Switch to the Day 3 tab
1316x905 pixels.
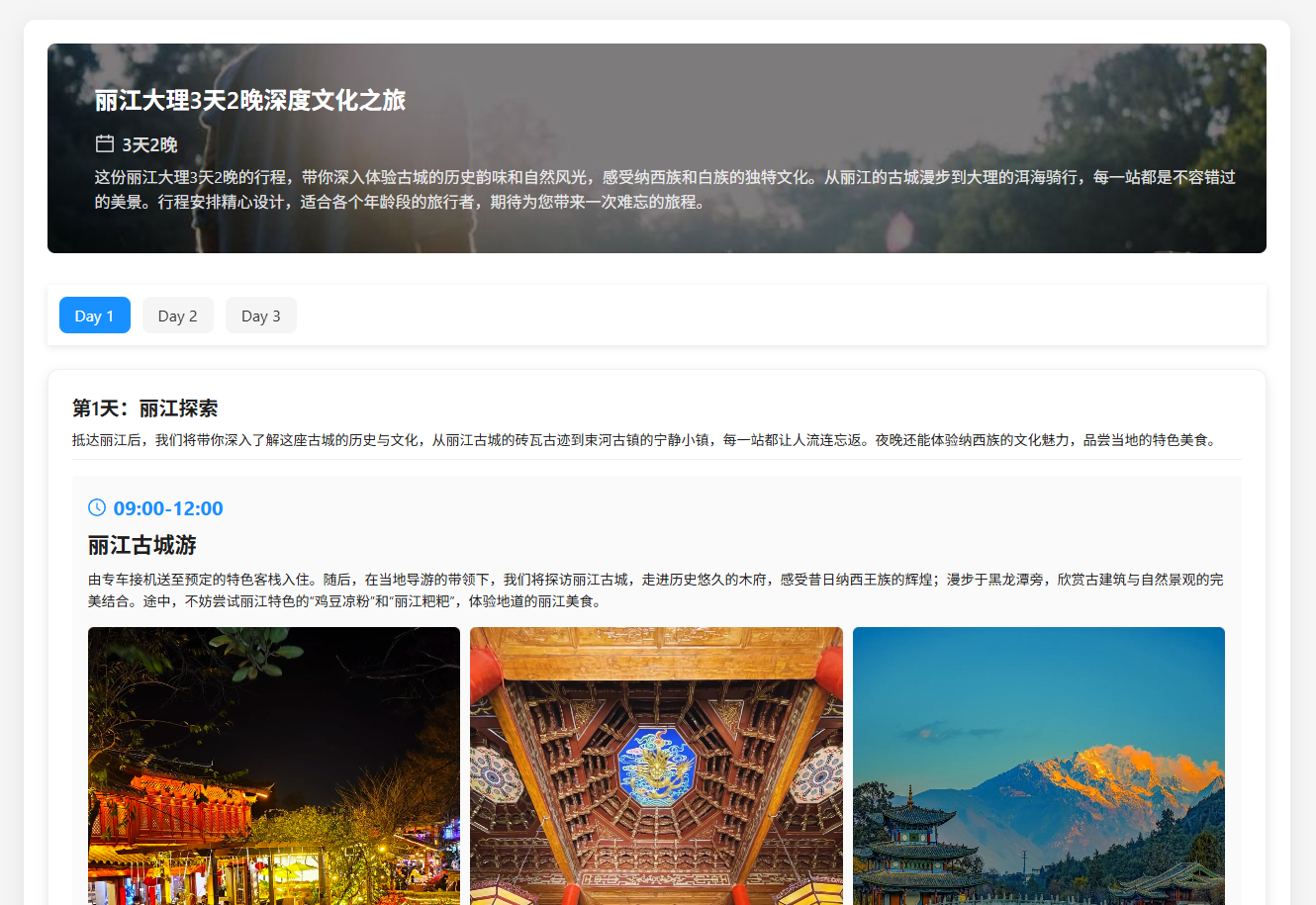tap(260, 316)
